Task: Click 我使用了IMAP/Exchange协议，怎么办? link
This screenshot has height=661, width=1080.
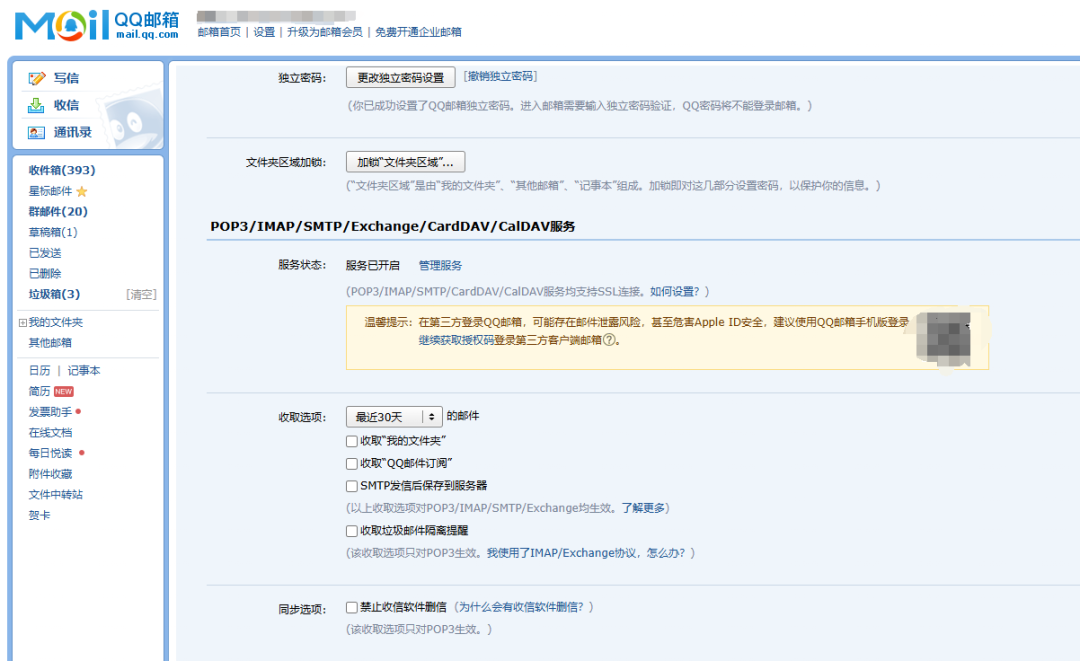Action: [x=586, y=554]
